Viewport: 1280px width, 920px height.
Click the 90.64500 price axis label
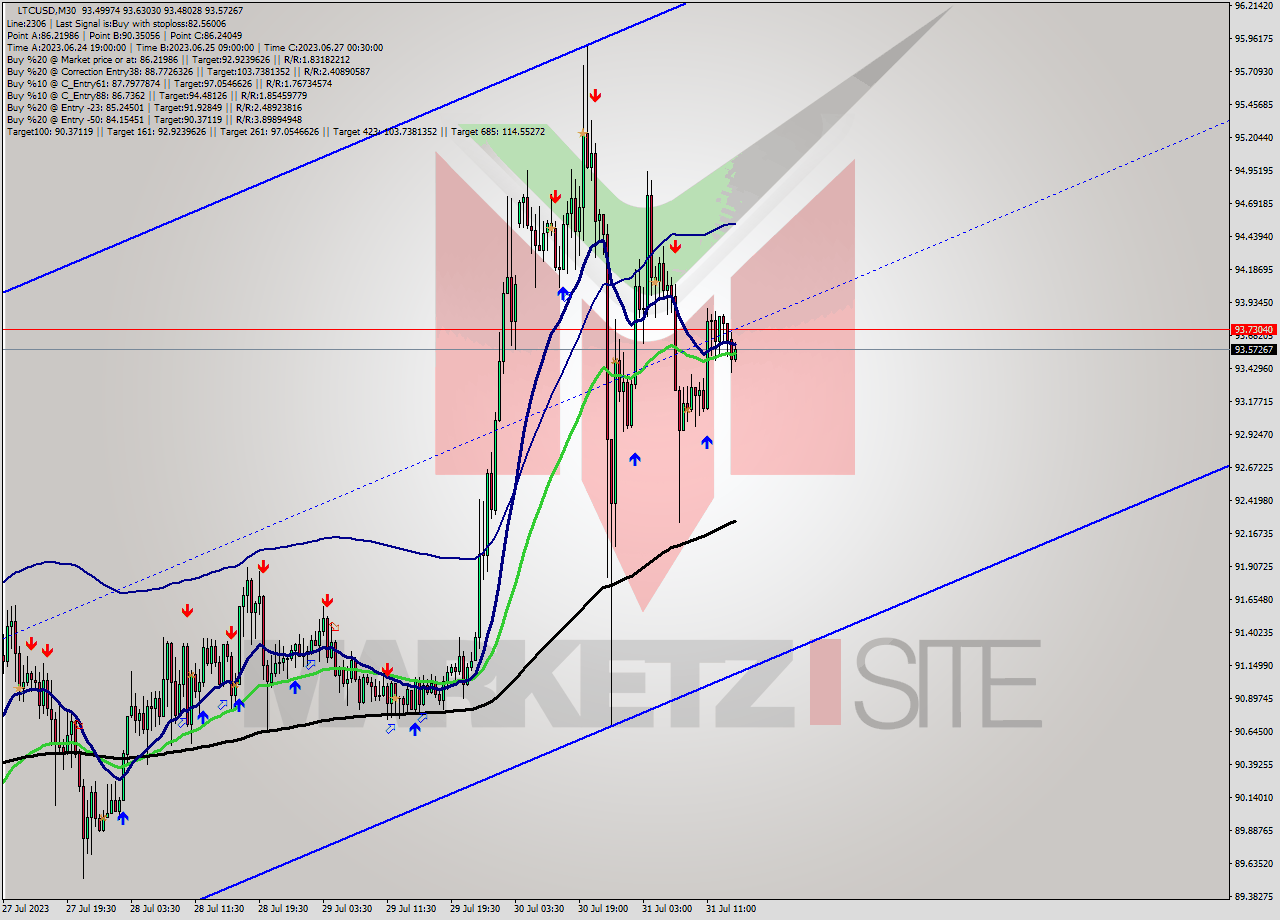click(x=1253, y=731)
